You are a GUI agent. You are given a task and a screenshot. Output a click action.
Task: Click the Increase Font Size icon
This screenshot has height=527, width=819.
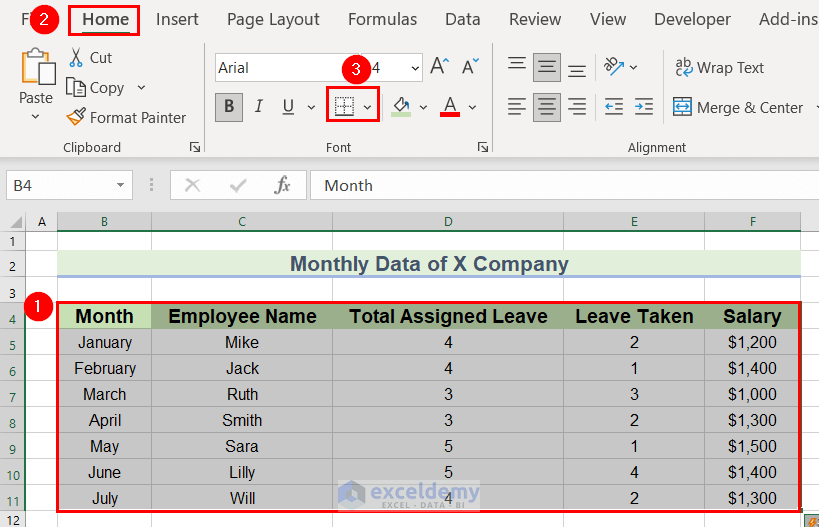439,67
